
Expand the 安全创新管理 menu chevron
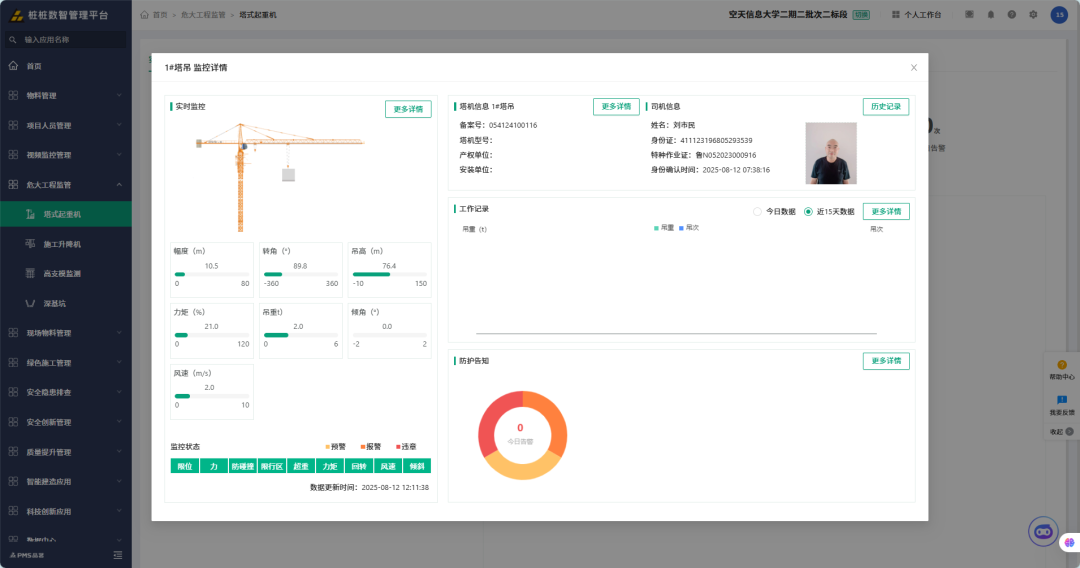119,422
